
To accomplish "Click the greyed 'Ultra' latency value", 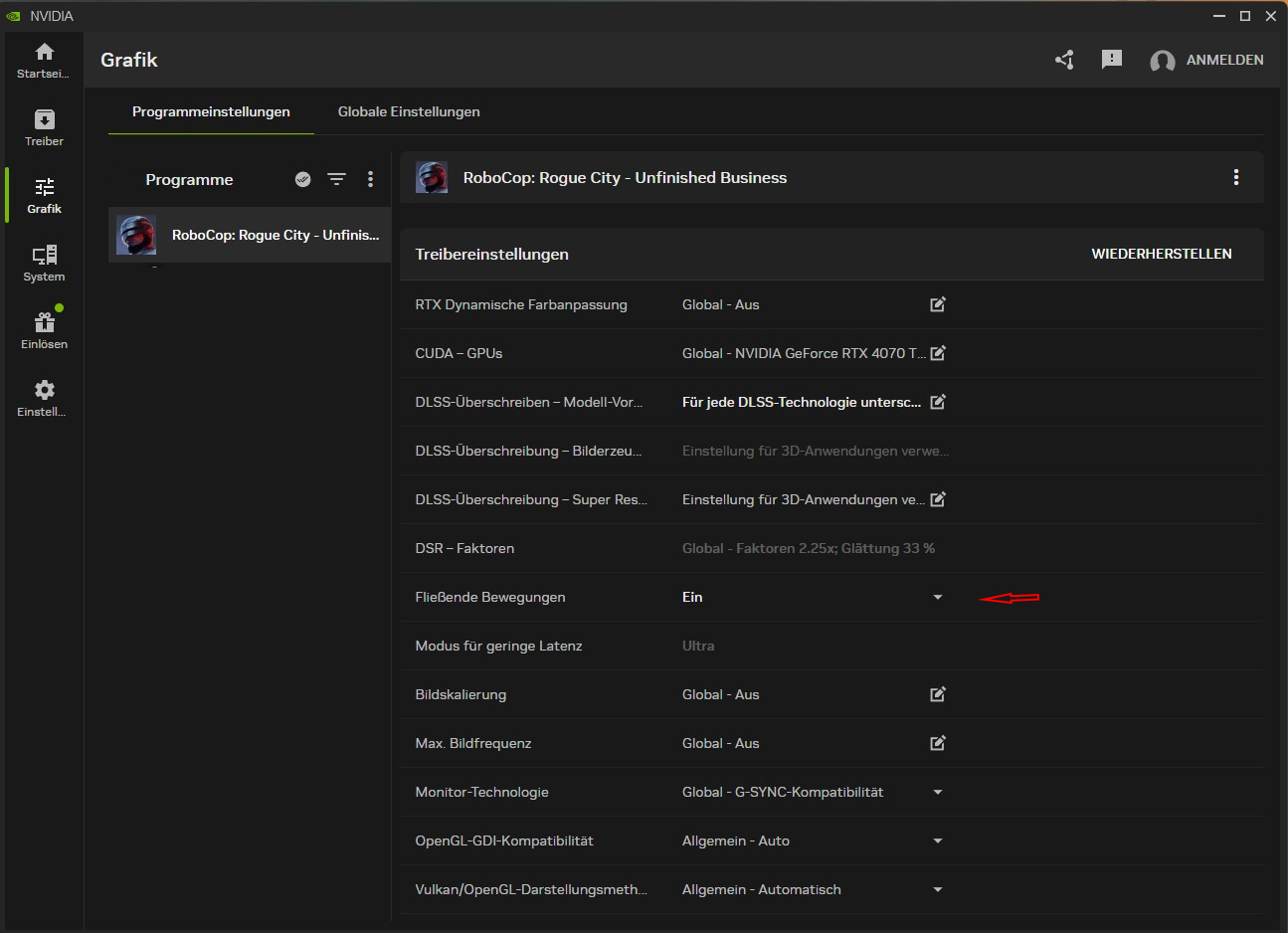I will 698,646.
